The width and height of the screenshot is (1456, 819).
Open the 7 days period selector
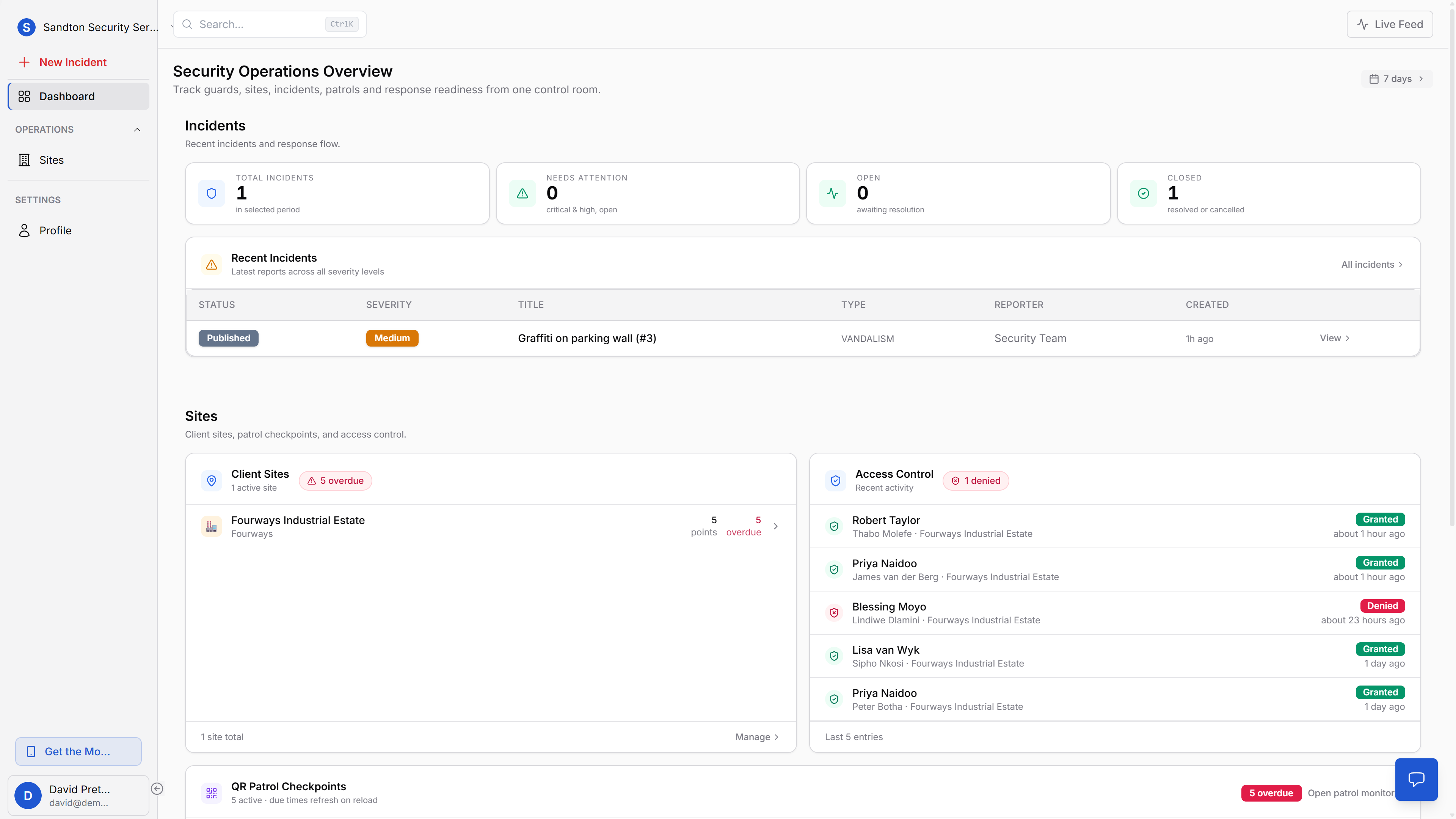1396,78
